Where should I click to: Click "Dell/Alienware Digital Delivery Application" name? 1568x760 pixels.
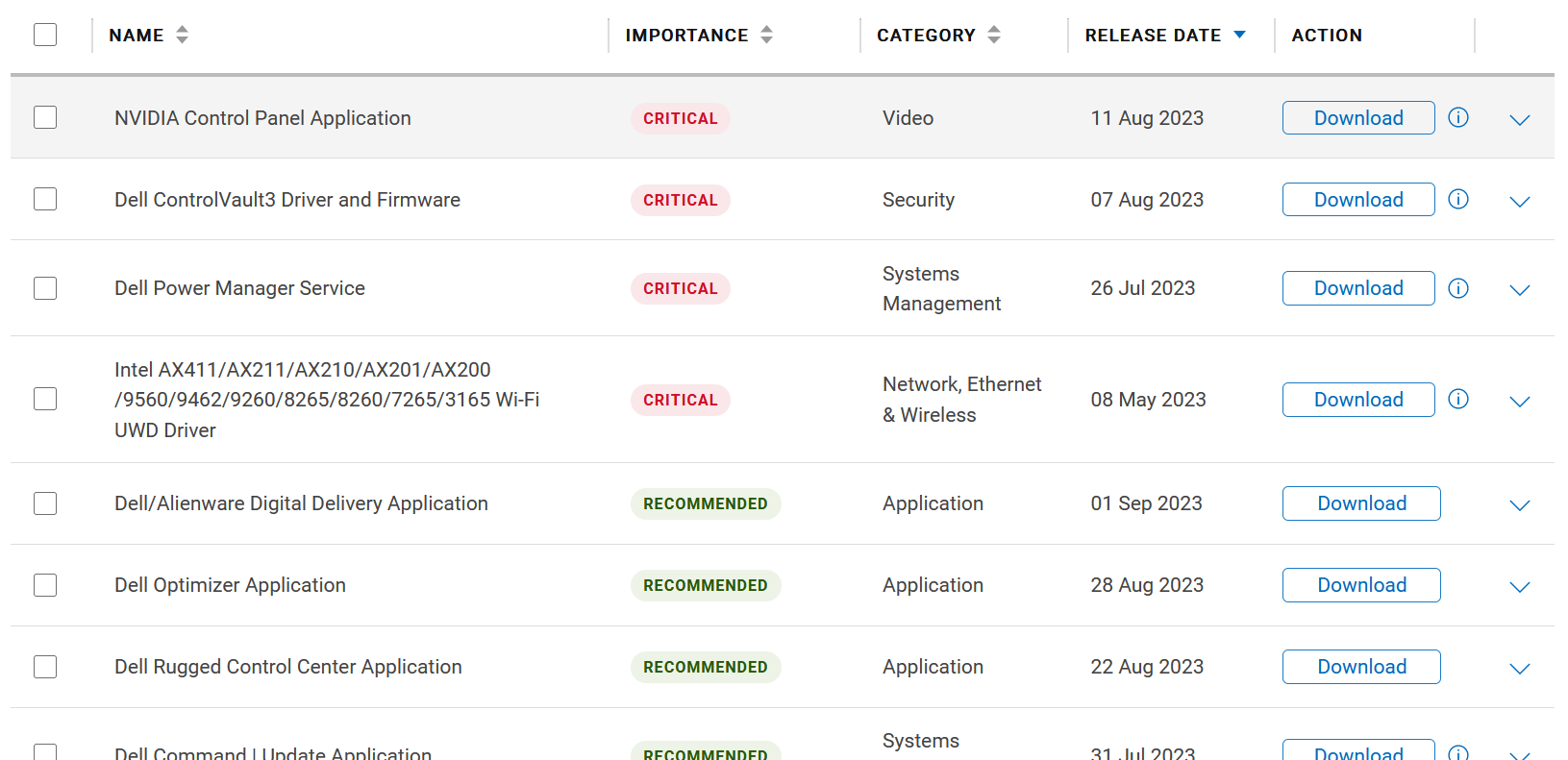[301, 503]
